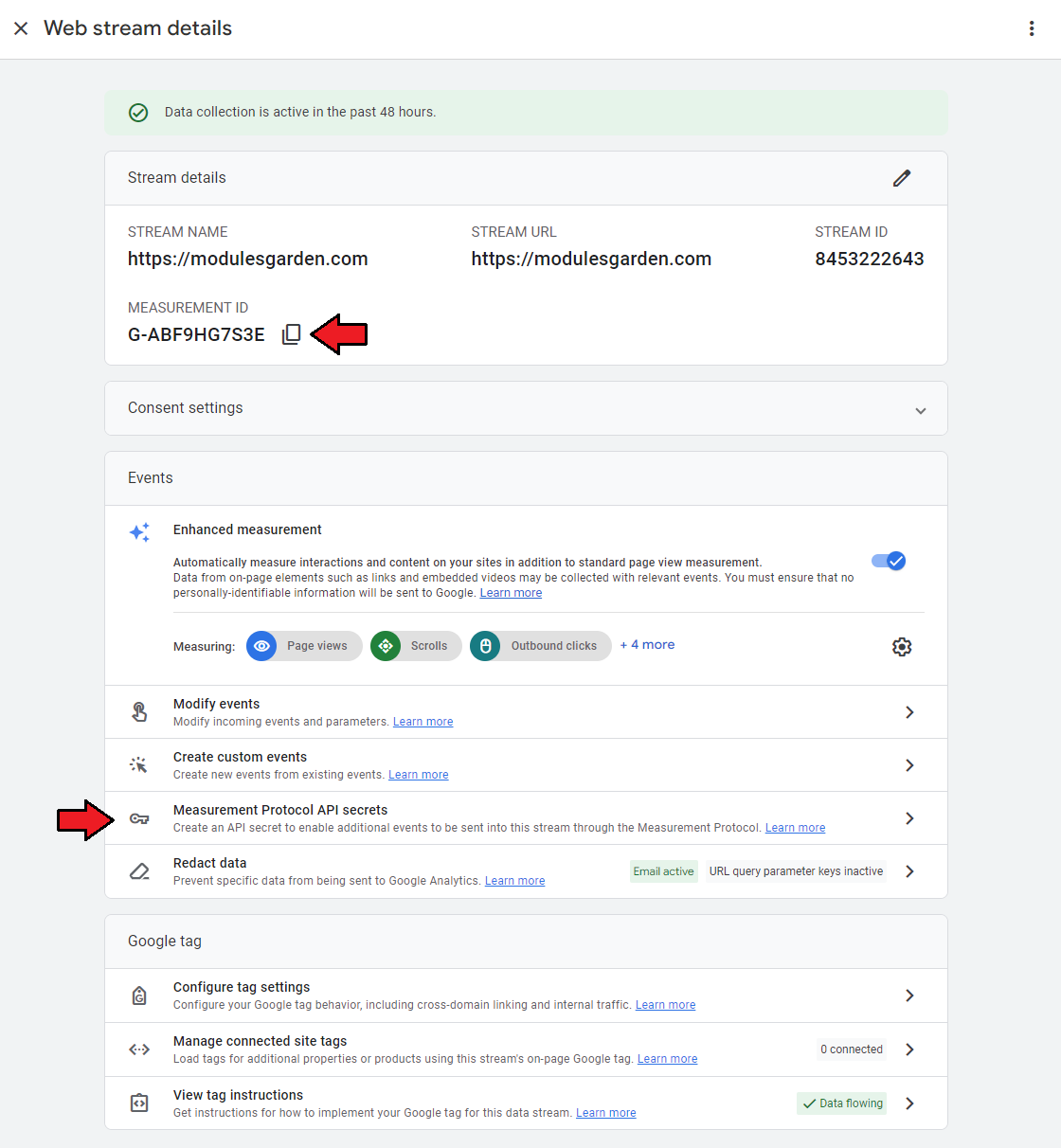Show the + 4 more measurements

click(647, 645)
